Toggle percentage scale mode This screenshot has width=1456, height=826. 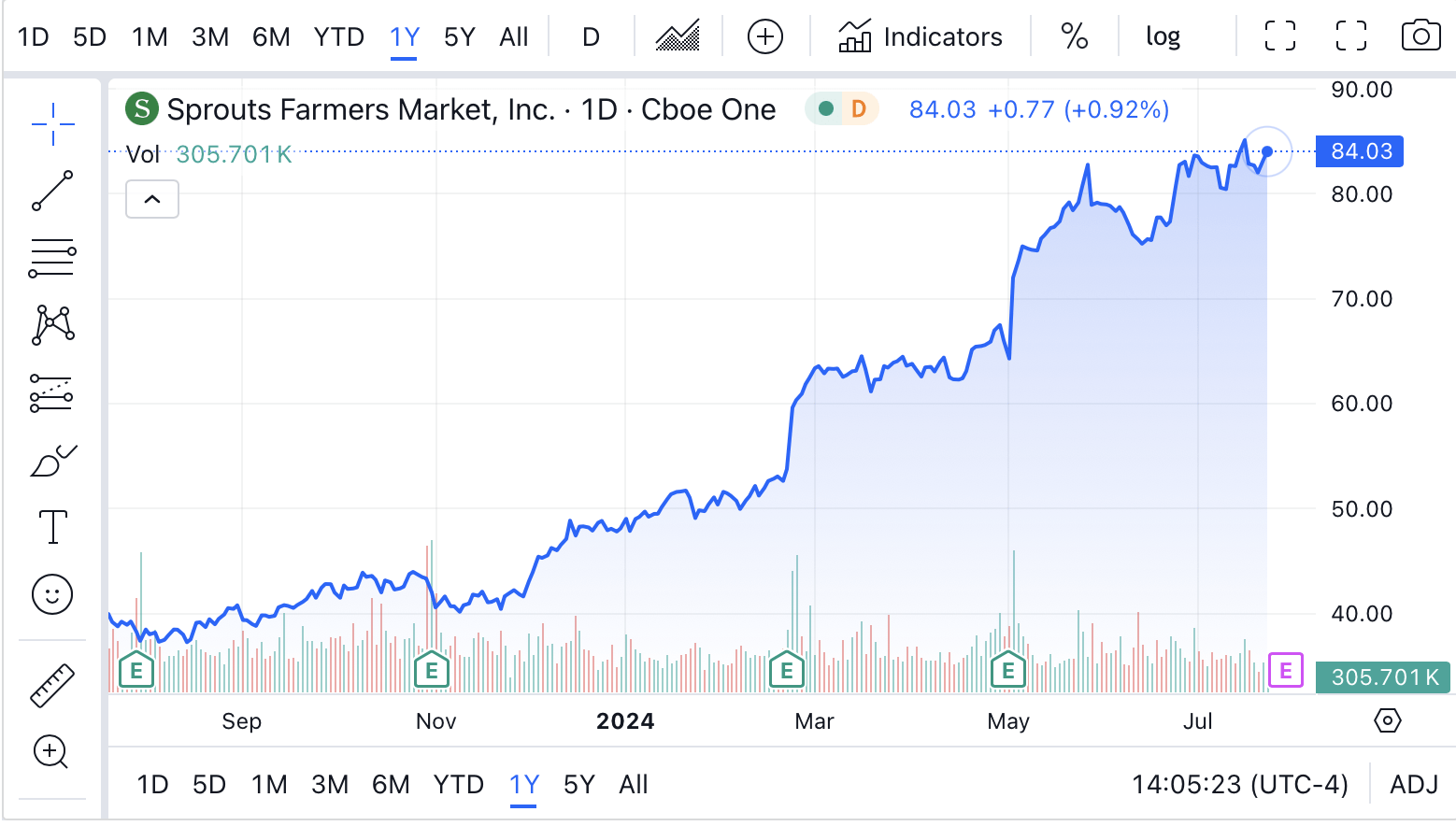[x=1073, y=35]
